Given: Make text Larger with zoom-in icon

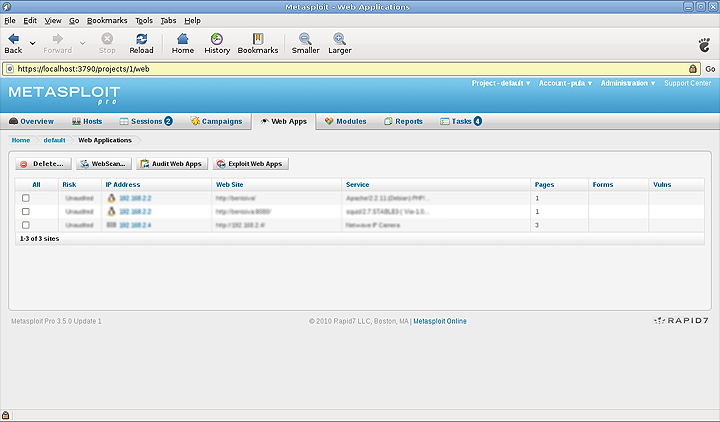Looking at the screenshot, I should (x=340, y=39).
